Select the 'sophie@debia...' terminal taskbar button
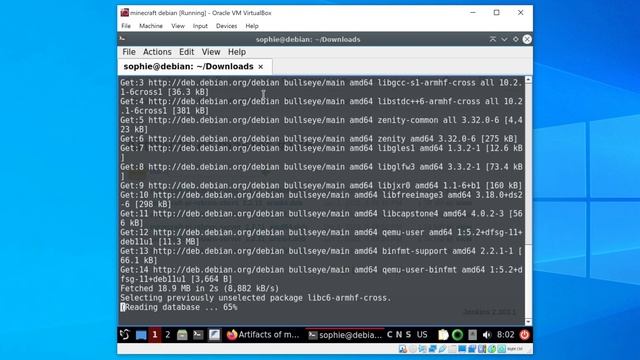Screen dimensions: 640x360 (345, 335)
